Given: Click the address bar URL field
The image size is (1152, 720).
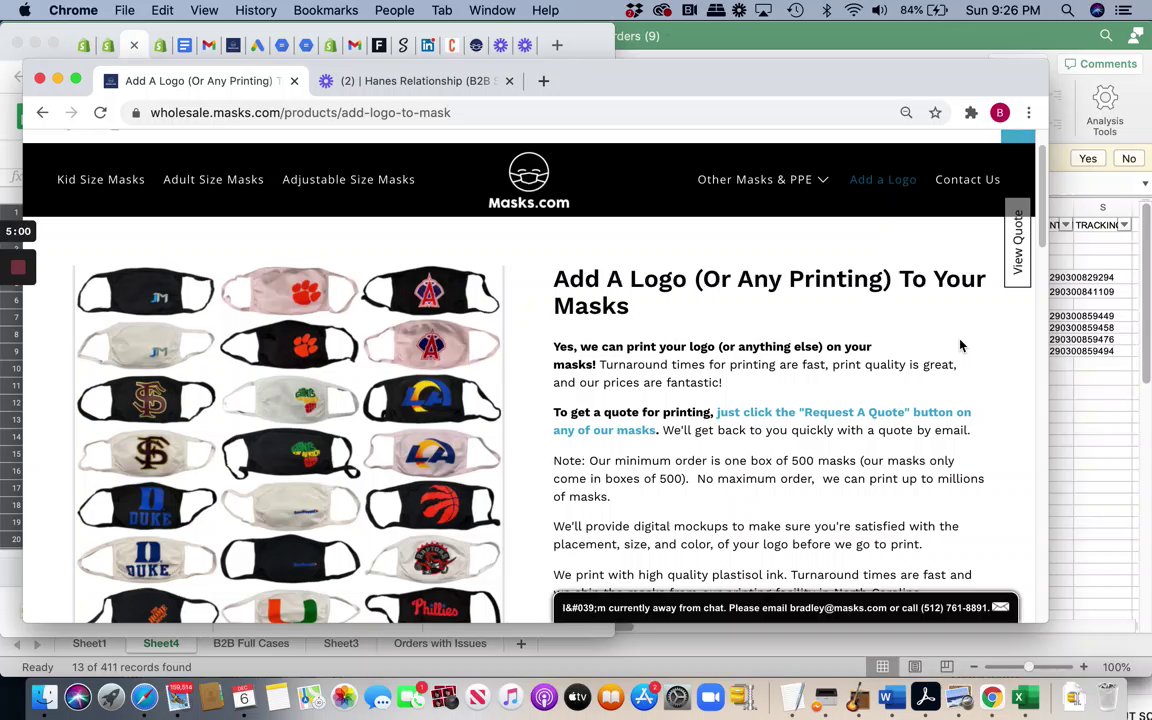Looking at the screenshot, I should point(514,112).
